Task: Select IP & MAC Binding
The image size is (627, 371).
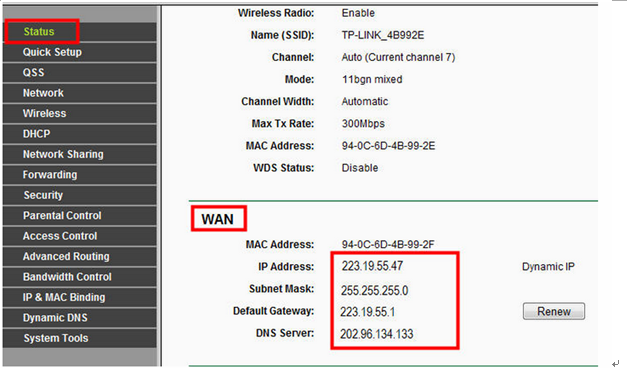Action: click(64, 297)
